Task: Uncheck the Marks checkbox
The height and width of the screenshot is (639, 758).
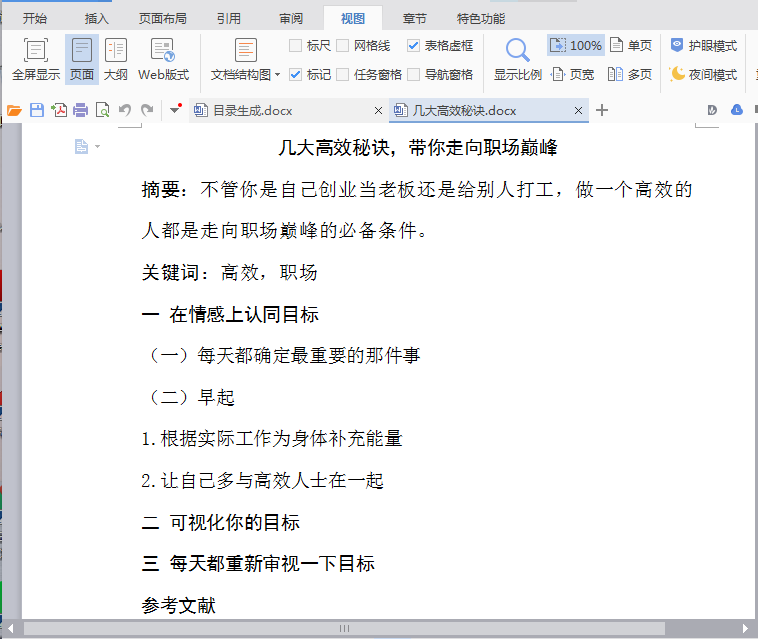Action: coord(295,74)
